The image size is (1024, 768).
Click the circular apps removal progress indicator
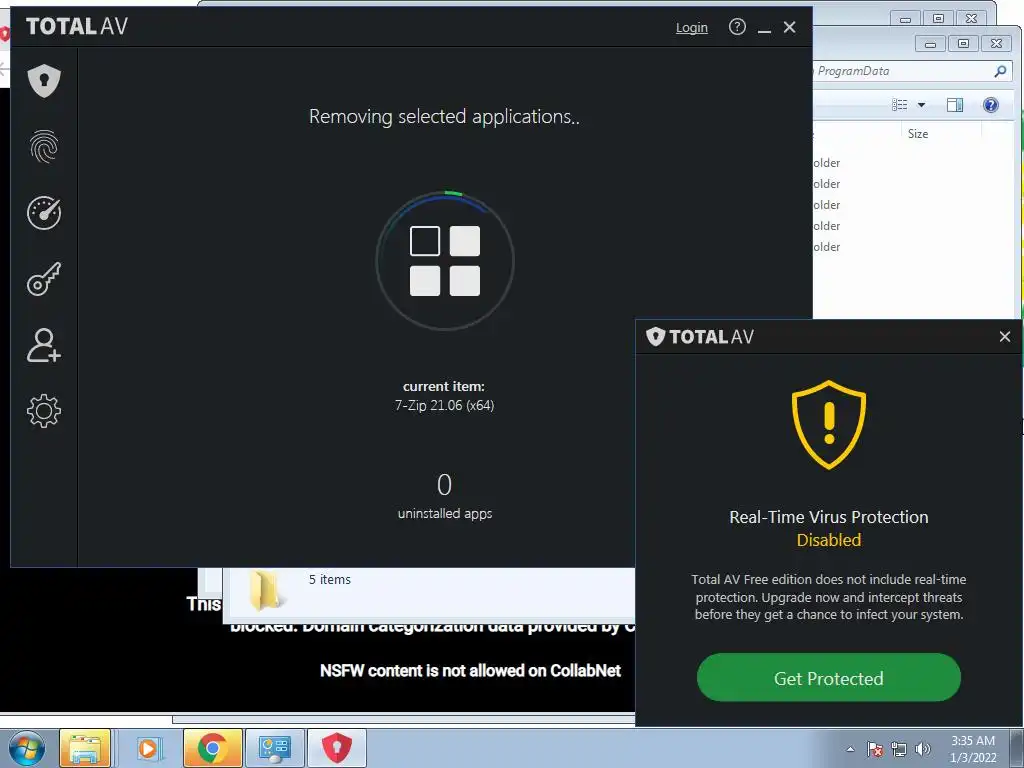pos(445,261)
